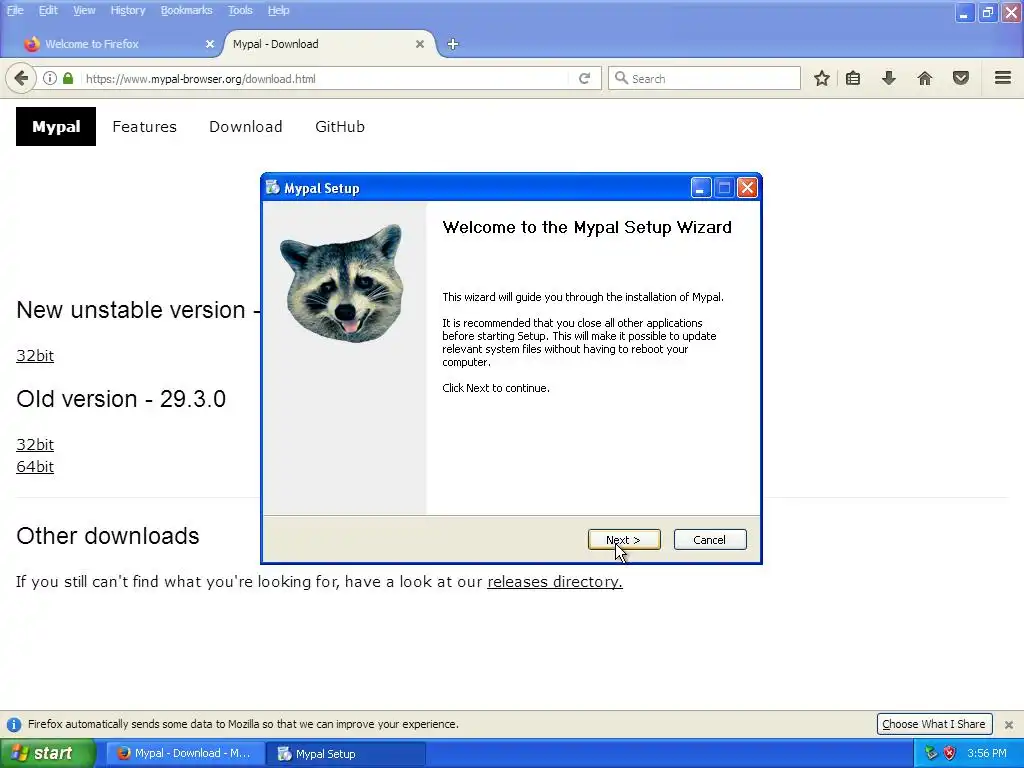Viewport: 1024px width, 768px height.
Task: Open the Help menu
Action: 279,10
